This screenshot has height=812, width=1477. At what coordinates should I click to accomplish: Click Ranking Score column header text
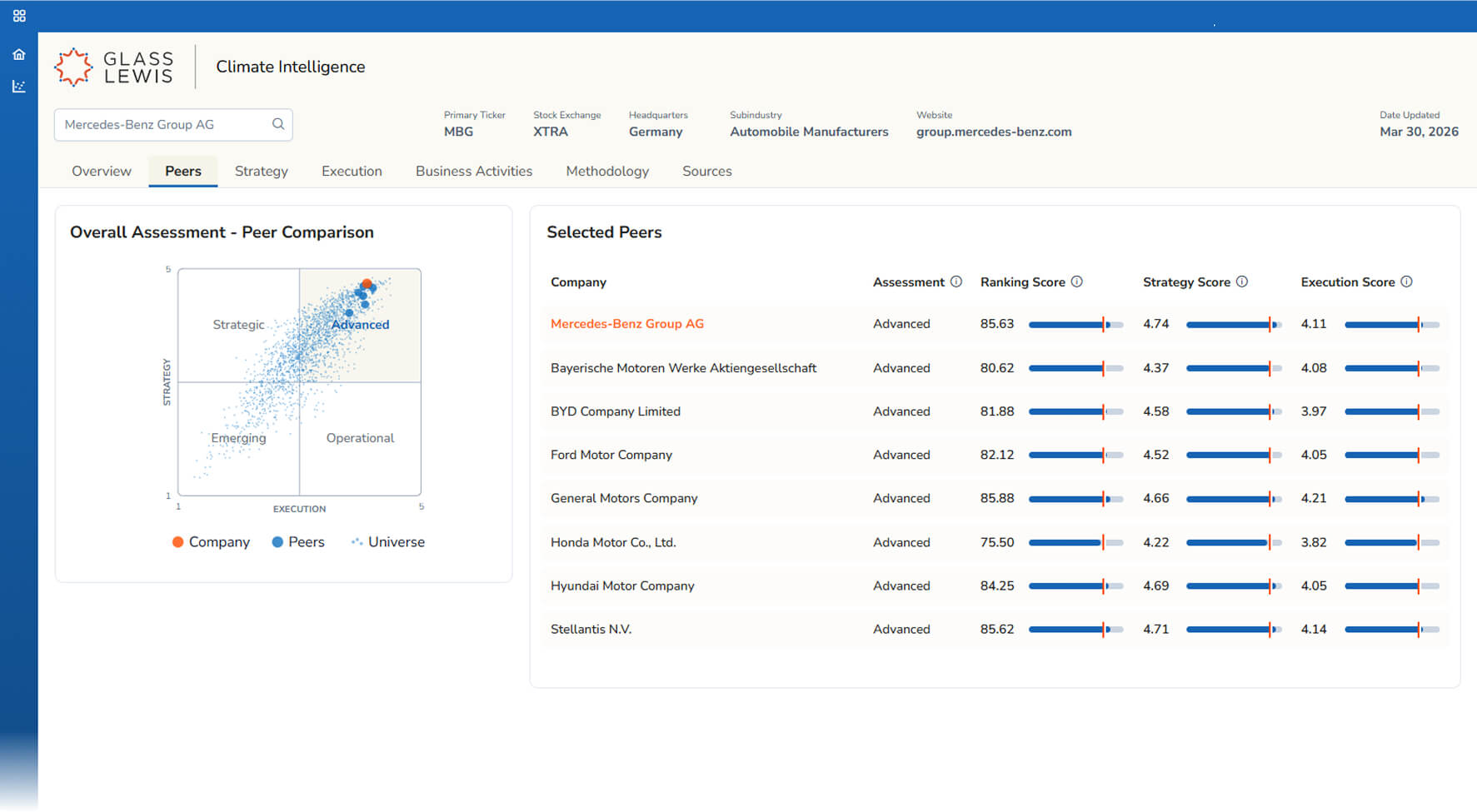click(x=1023, y=282)
